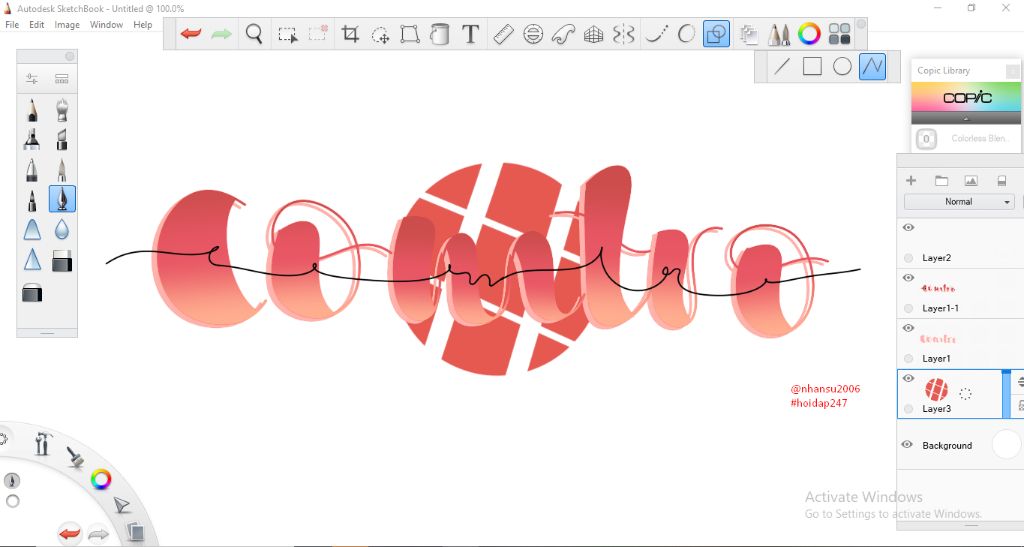Select the Predictive Stroke tool
Screen dimensions: 1024x547
tap(686, 34)
